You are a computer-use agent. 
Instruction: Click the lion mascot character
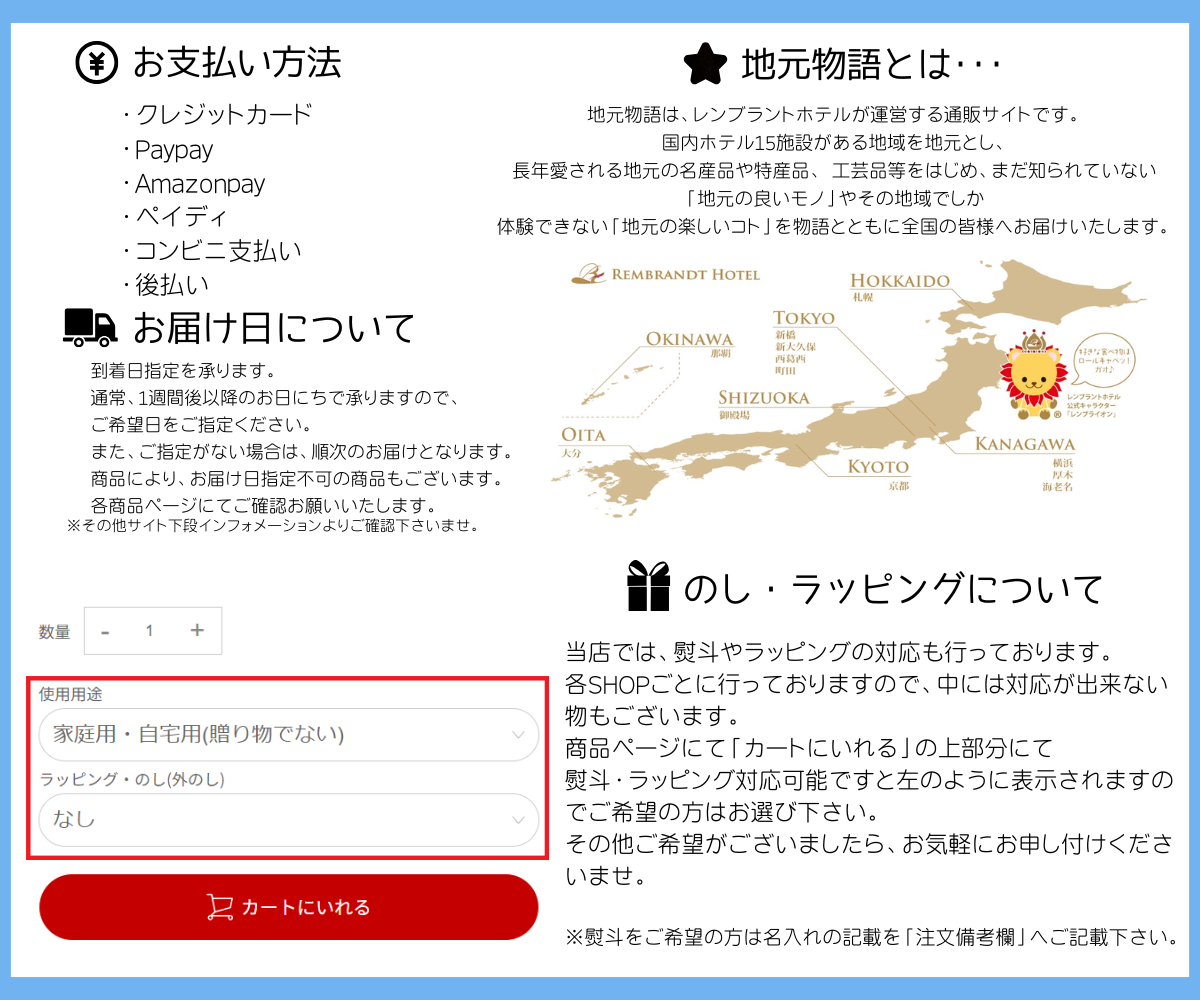click(x=1031, y=375)
